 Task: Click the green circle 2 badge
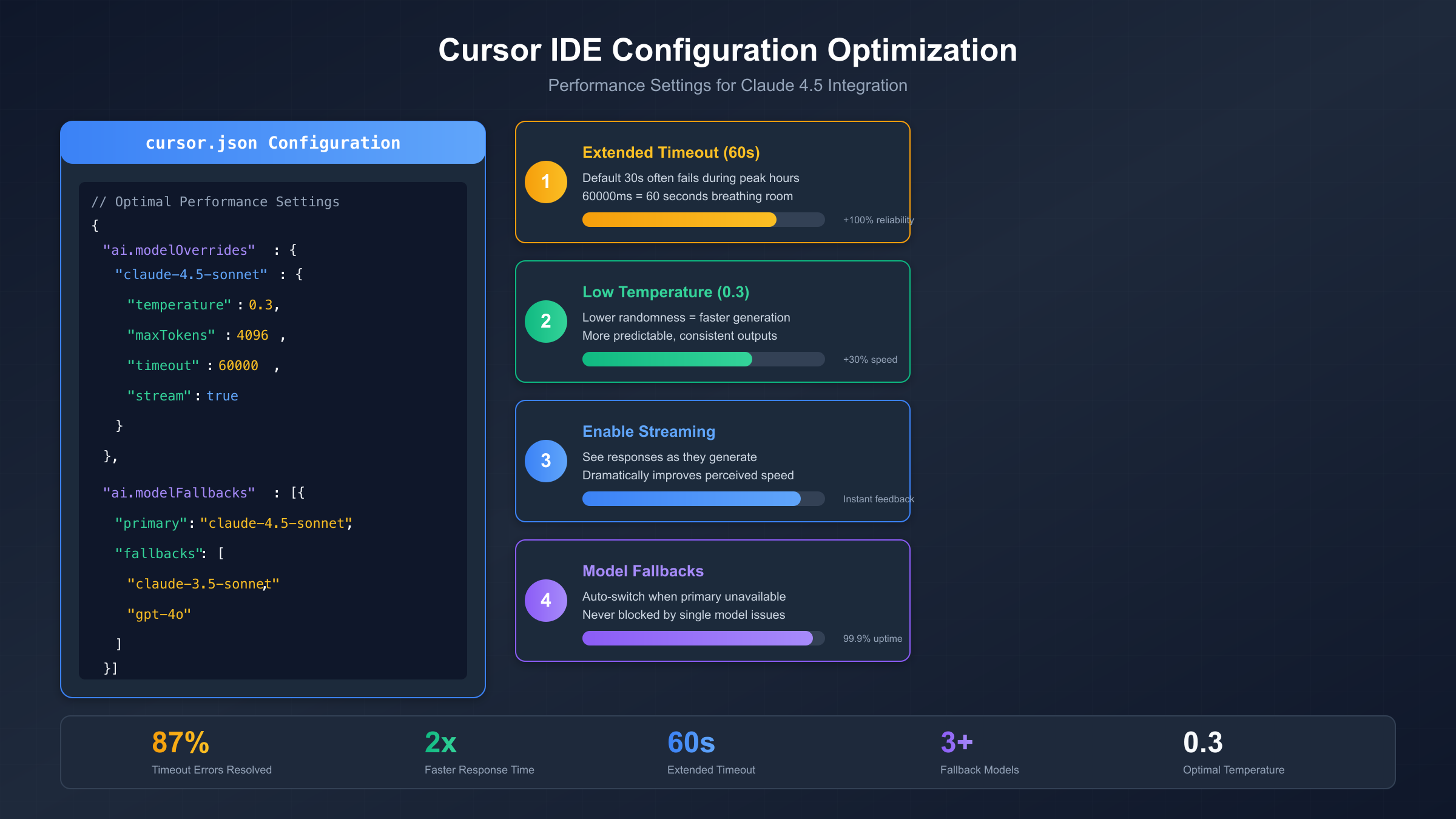(x=545, y=322)
